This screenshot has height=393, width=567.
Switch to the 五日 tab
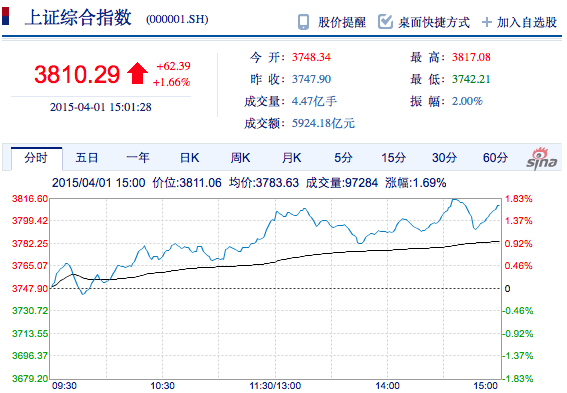click(x=87, y=158)
